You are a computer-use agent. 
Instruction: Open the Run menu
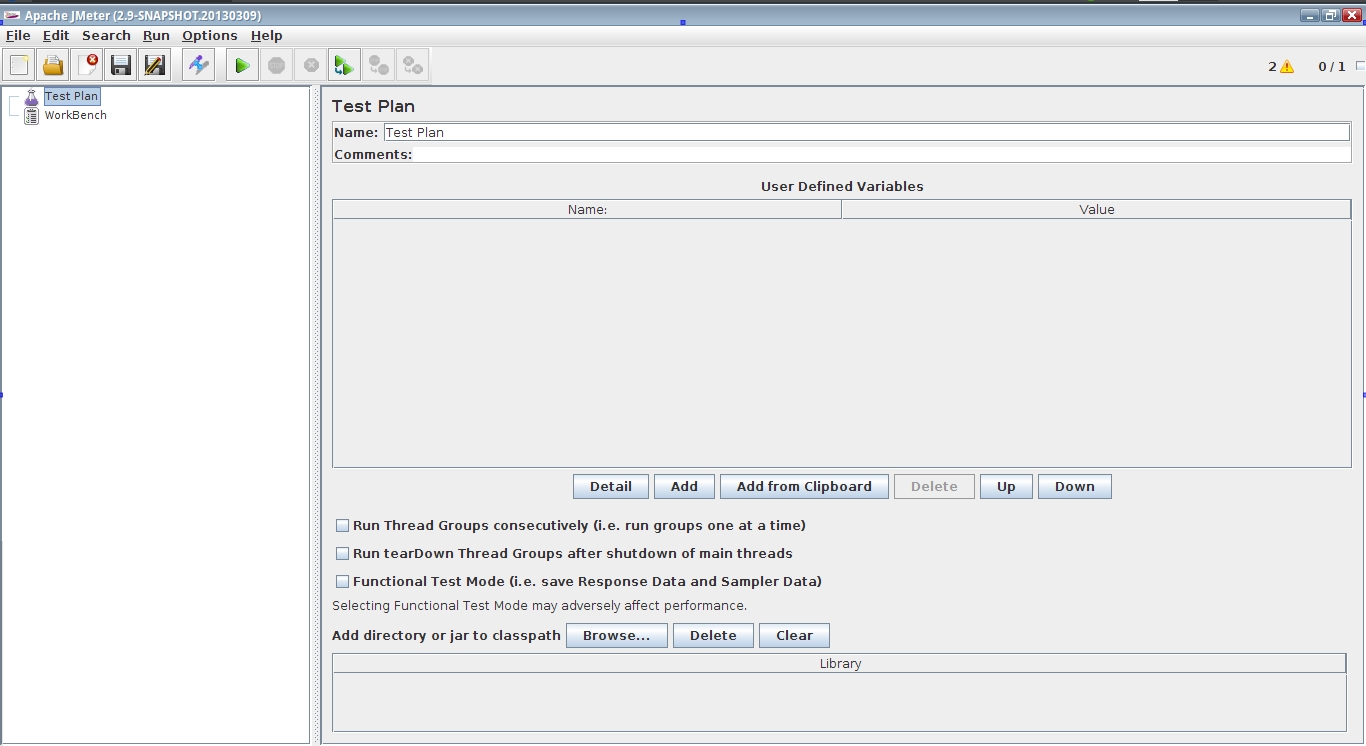click(156, 35)
